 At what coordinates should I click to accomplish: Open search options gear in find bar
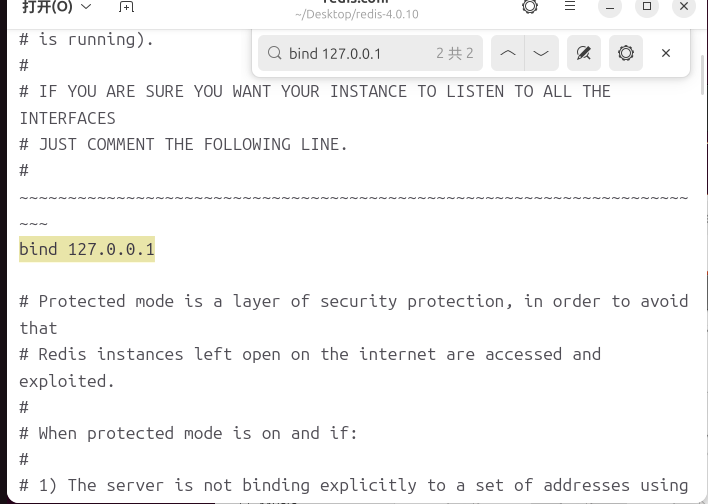click(626, 53)
